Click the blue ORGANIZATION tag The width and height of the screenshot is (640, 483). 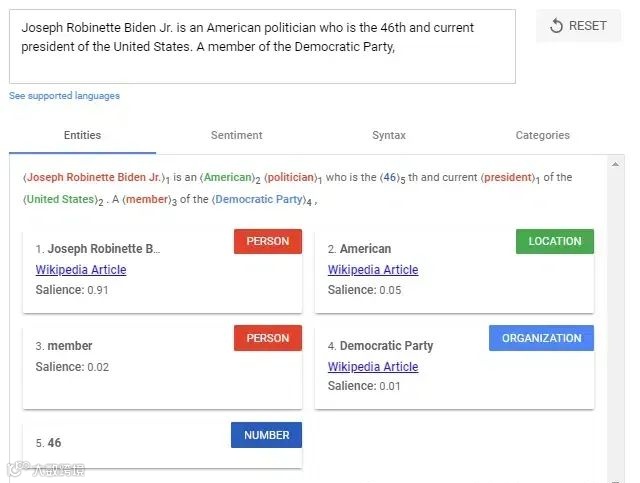541,338
